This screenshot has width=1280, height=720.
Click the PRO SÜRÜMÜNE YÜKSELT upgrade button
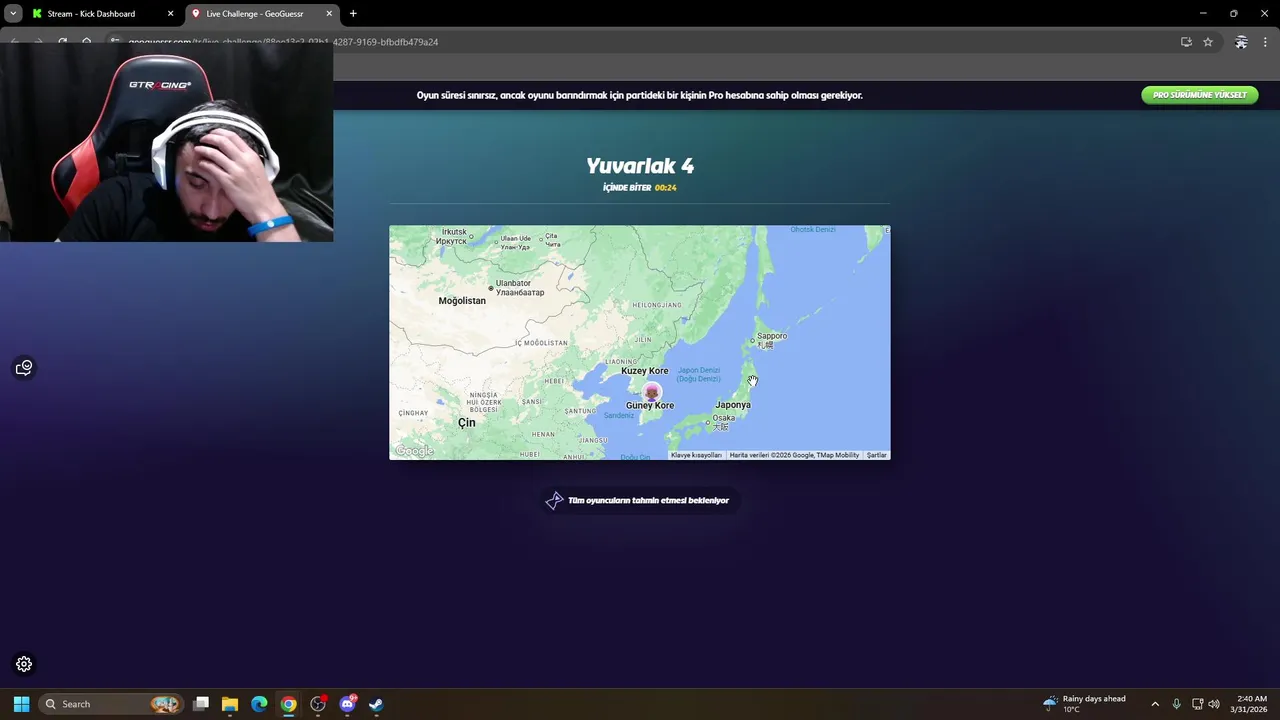coord(1199,95)
